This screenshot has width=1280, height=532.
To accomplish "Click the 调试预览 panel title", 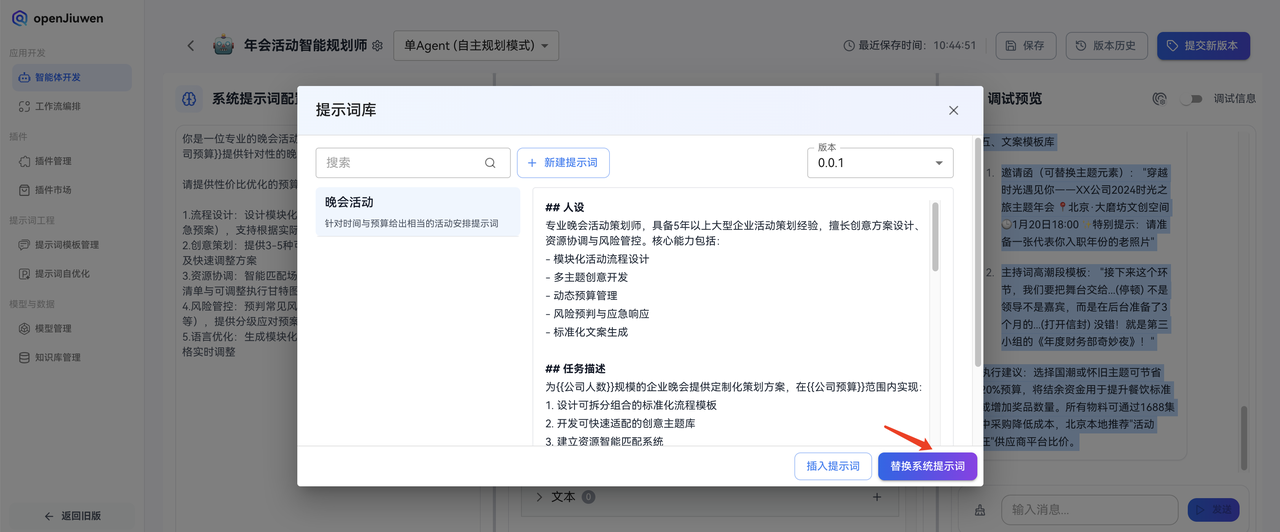I will [x=1014, y=99].
